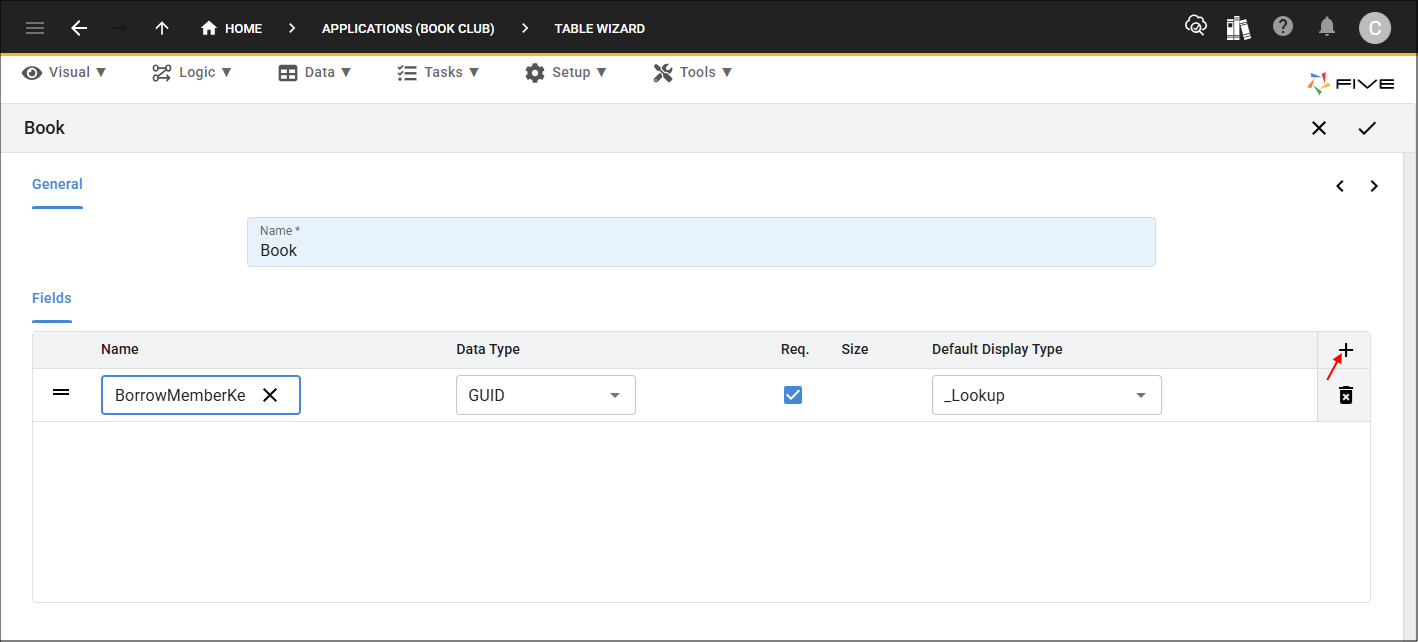Open the hamburger navigation menu

pyautogui.click(x=35, y=28)
